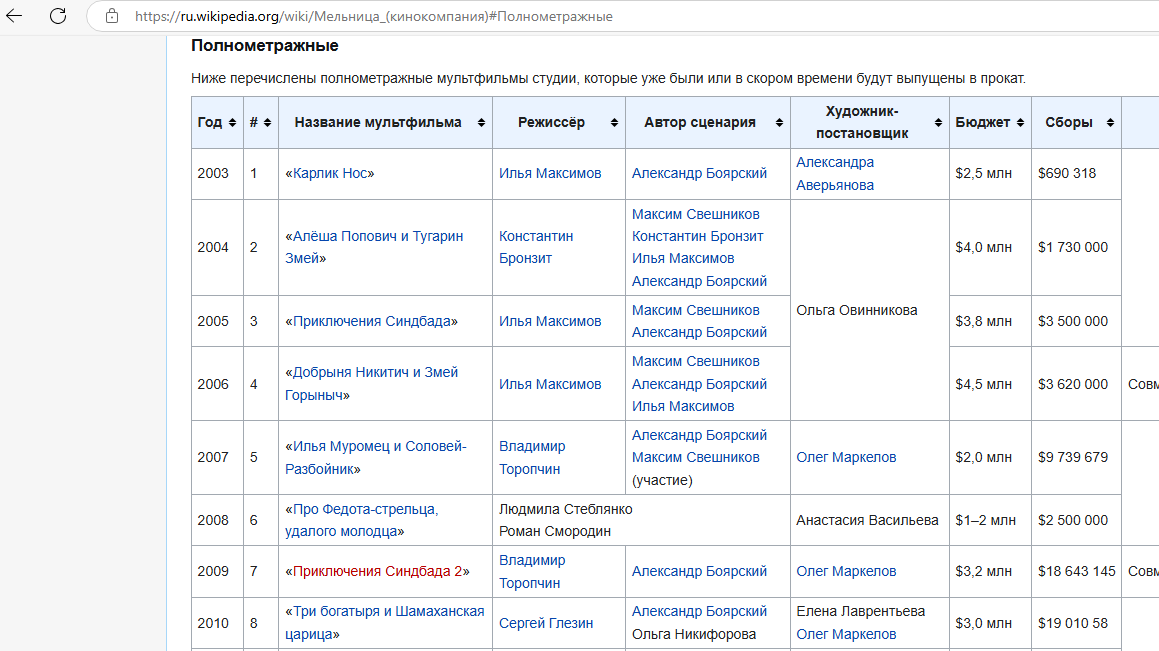Click Илья Максимов director link in 2006 row
This screenshot has width=1159, height=651.
[x=550, y=384]
